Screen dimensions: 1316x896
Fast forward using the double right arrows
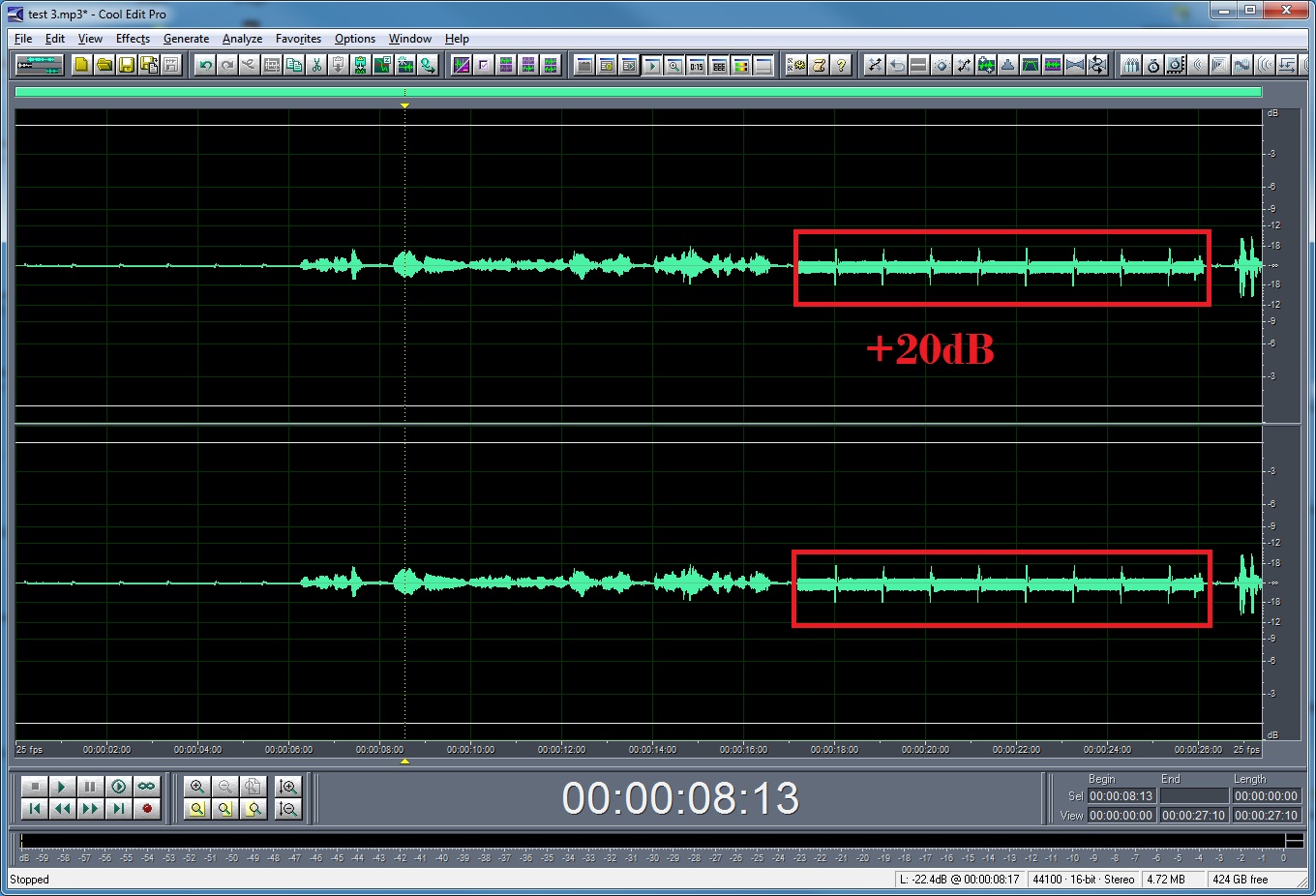[90, 809]
